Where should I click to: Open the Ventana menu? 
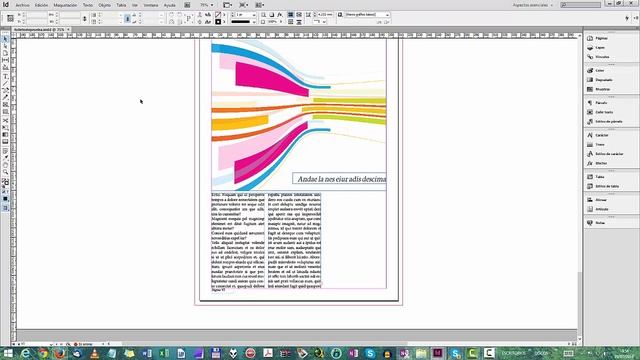[151, 5]
